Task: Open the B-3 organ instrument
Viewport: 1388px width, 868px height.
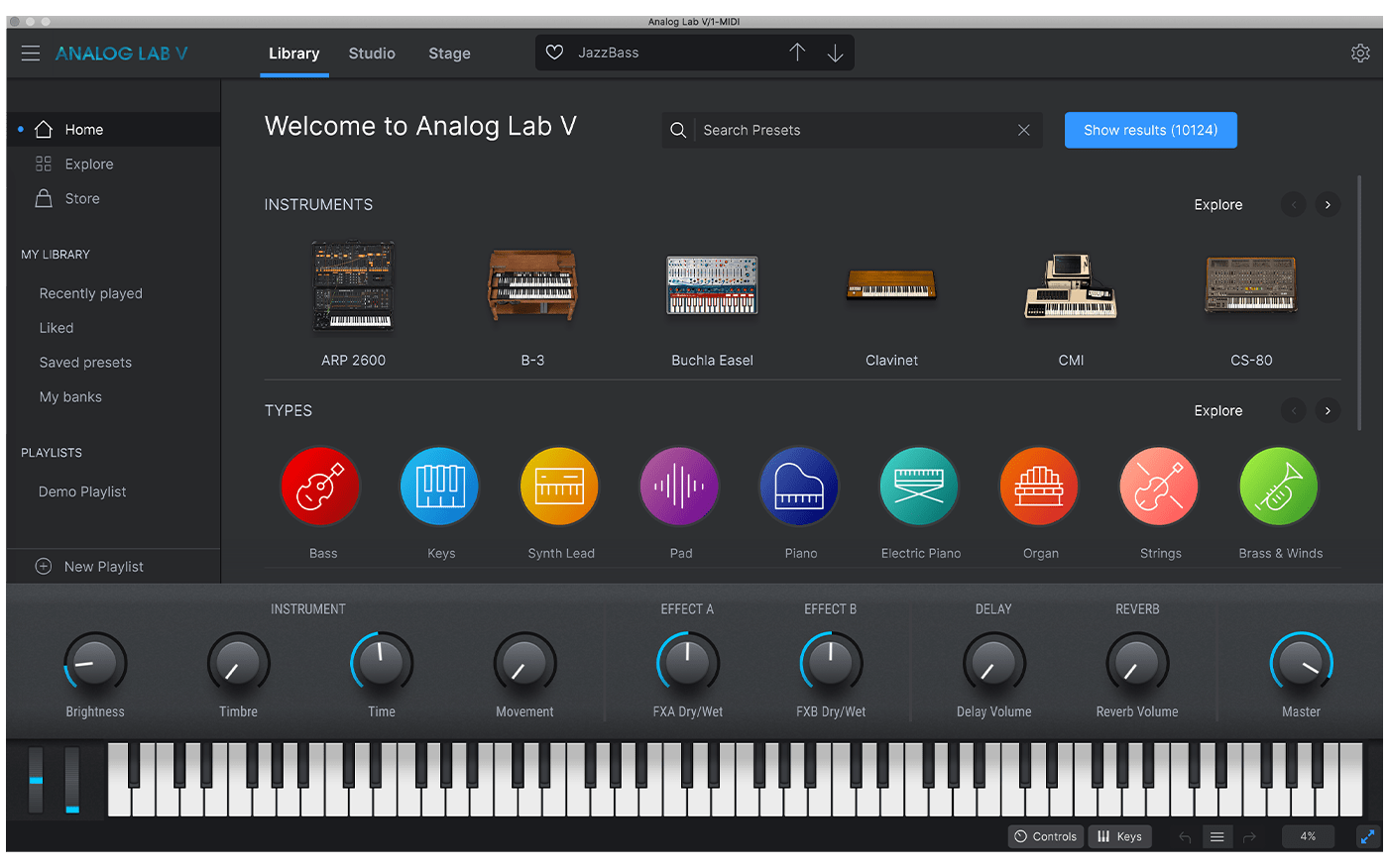Action: coord(532,286)
